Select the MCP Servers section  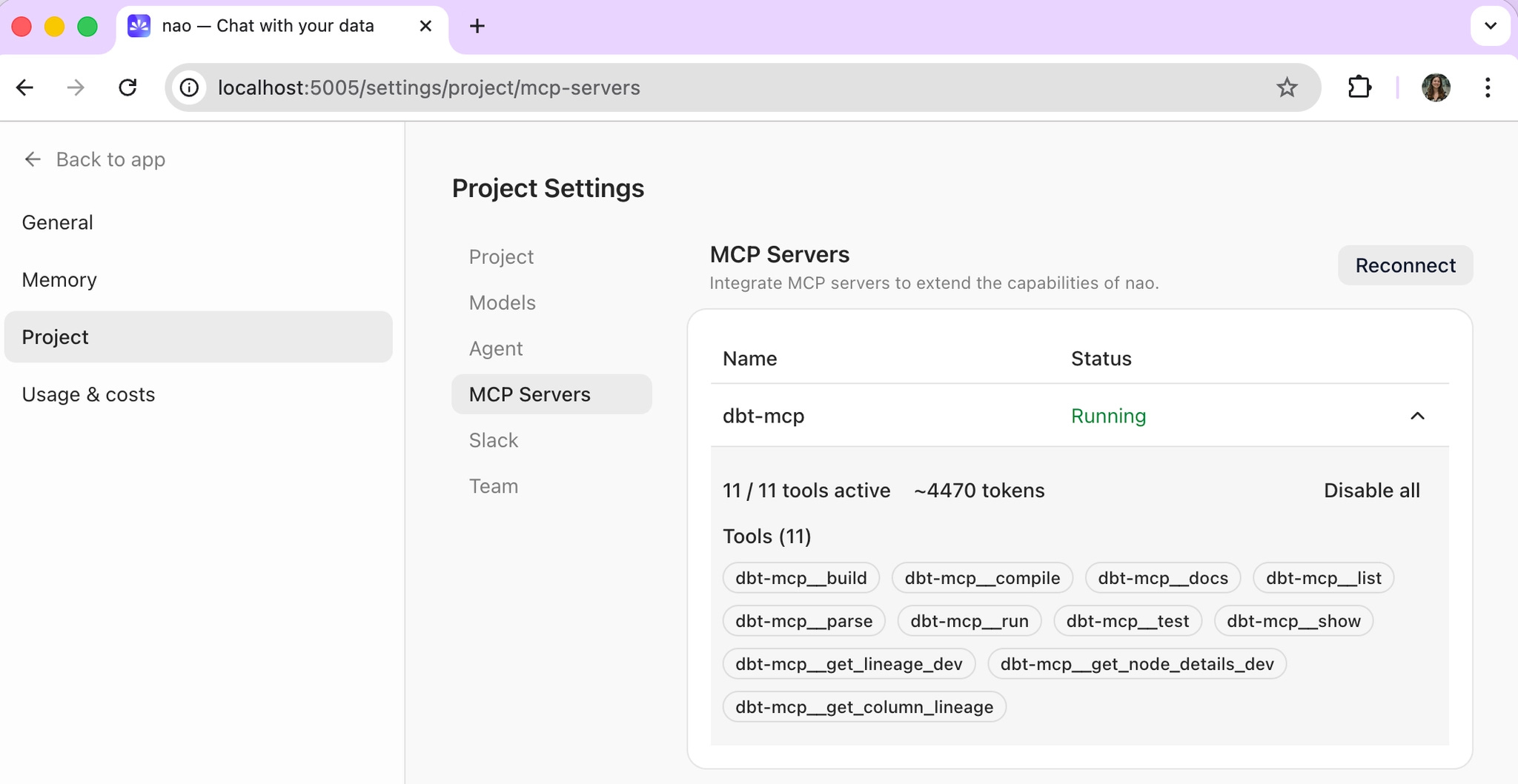click(x=551, y=394)
